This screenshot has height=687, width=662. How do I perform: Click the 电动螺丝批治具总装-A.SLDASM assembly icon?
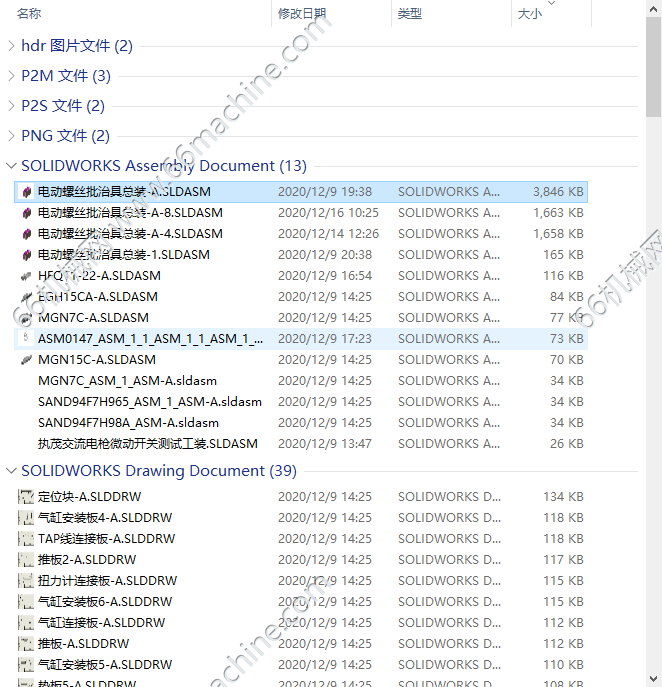27,192
